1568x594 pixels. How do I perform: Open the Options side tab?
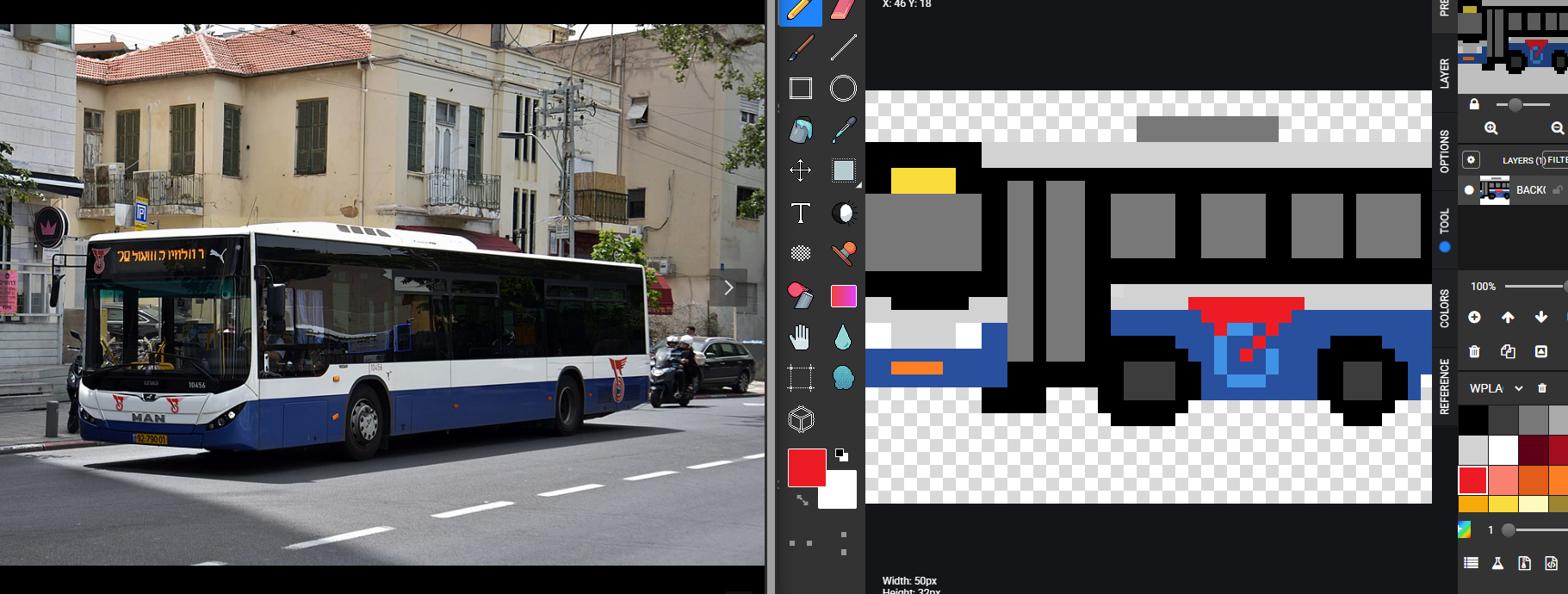pos(1444,151)
